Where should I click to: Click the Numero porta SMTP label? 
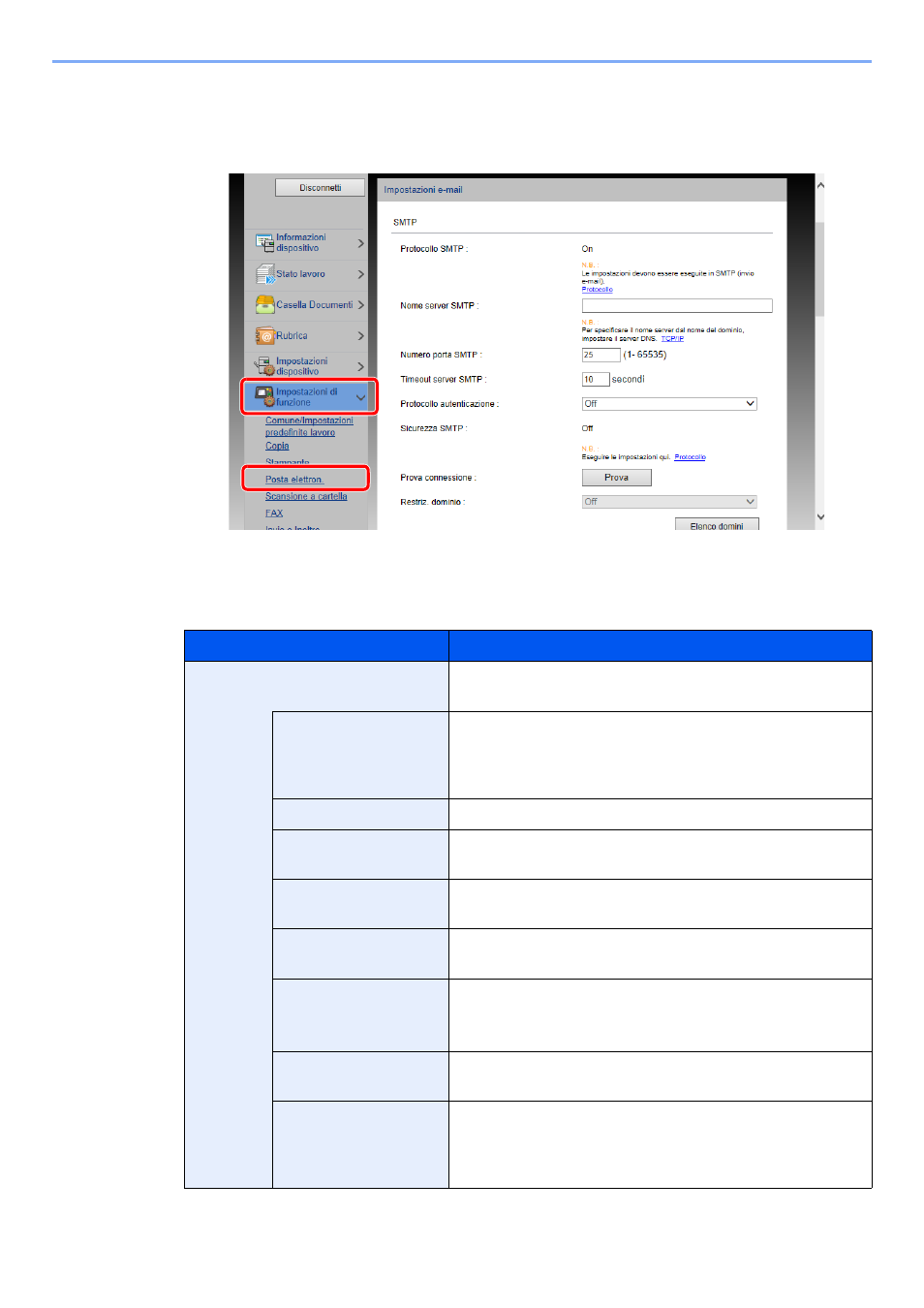(x=441, y=355)
